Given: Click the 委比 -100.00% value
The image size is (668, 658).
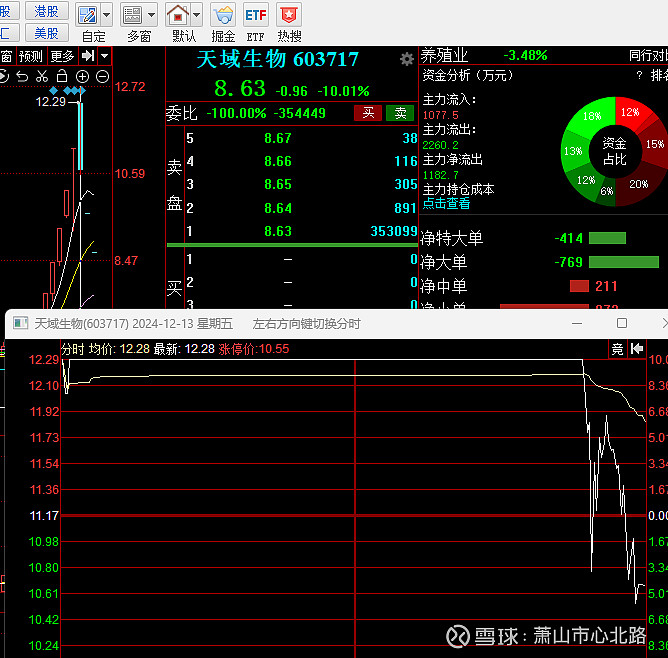Looking at the screenshot, I should coord(236,113).
